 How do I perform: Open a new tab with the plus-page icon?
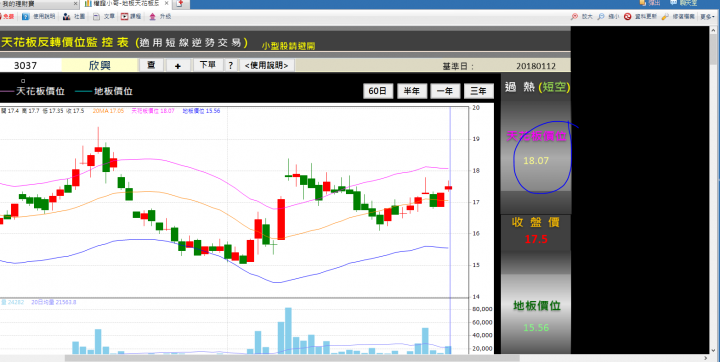tap(180, 4)
